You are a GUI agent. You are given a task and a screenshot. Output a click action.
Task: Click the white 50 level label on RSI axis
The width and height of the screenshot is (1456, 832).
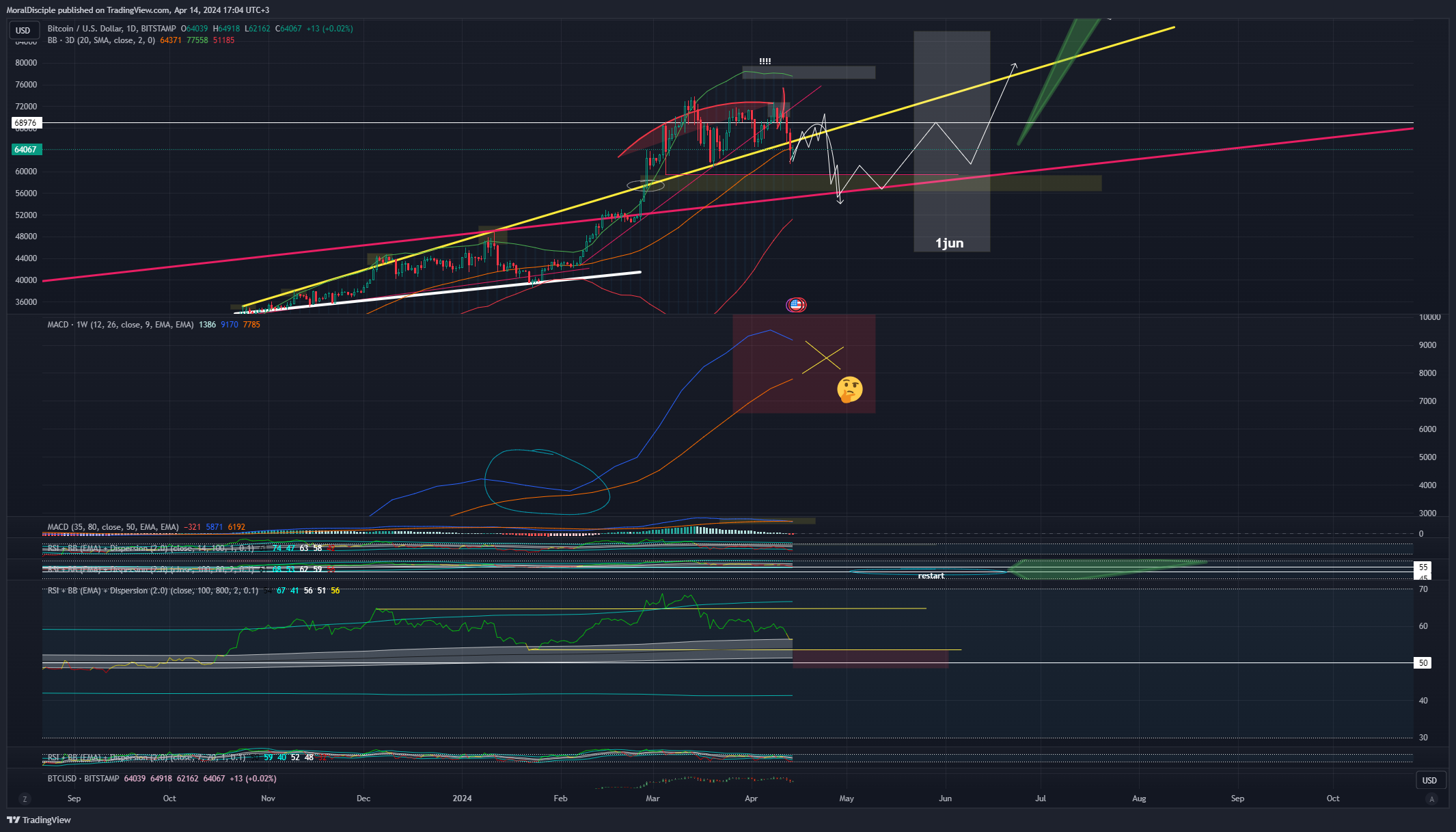click(x=1423, y=663)
